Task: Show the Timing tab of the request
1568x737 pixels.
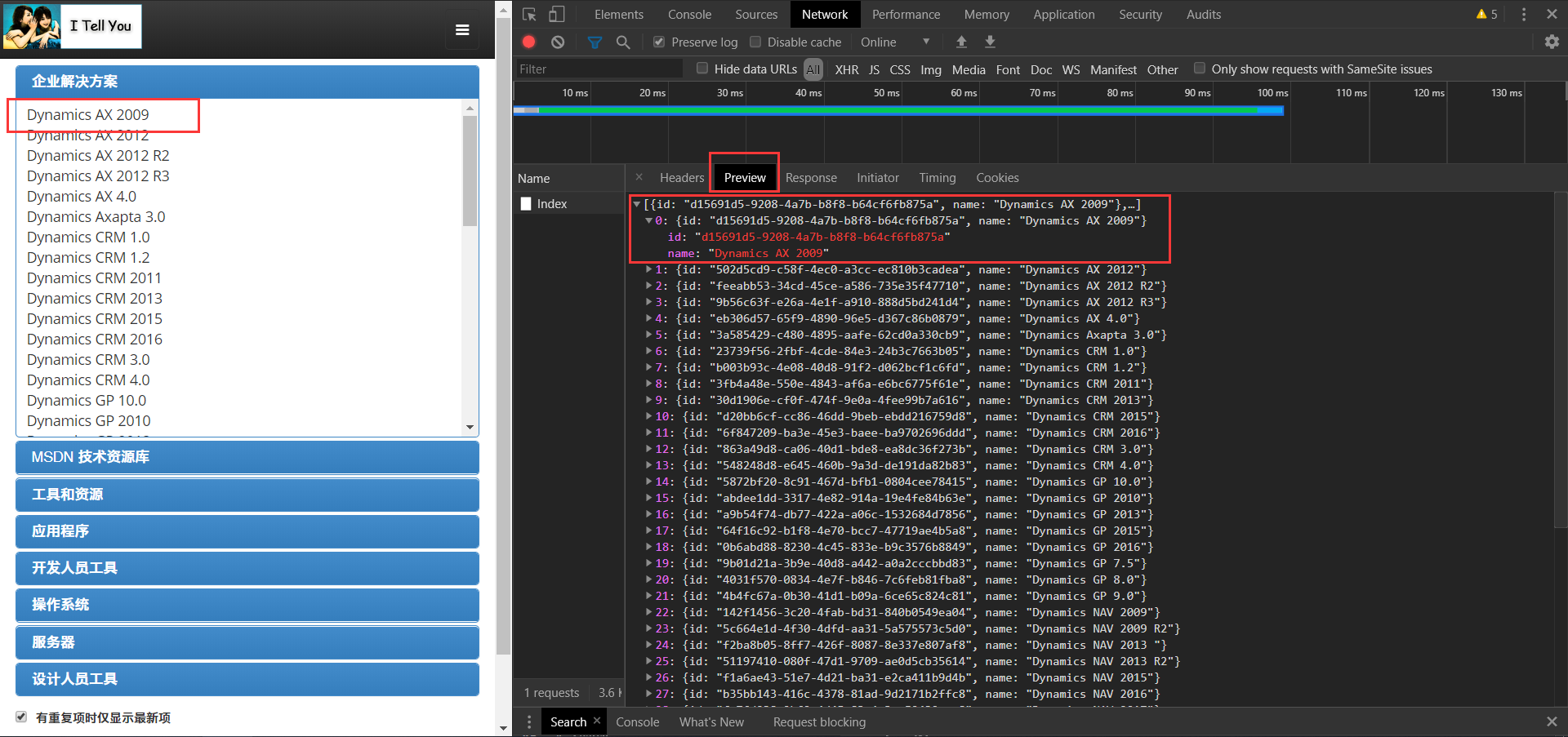Action: point(938,178)
